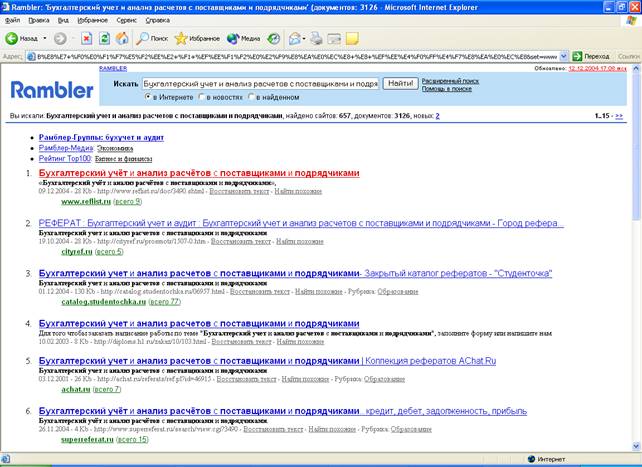Click the Rambler search query input field
The image size is (642, 467).
coord(259,84)
